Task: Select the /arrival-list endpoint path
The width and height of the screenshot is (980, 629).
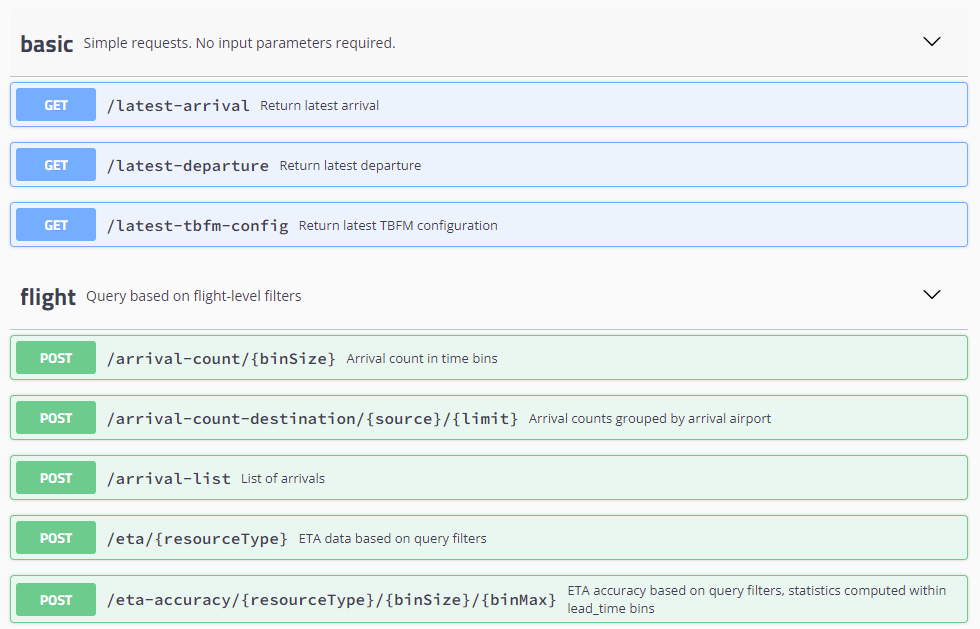Action: (168, 478)
